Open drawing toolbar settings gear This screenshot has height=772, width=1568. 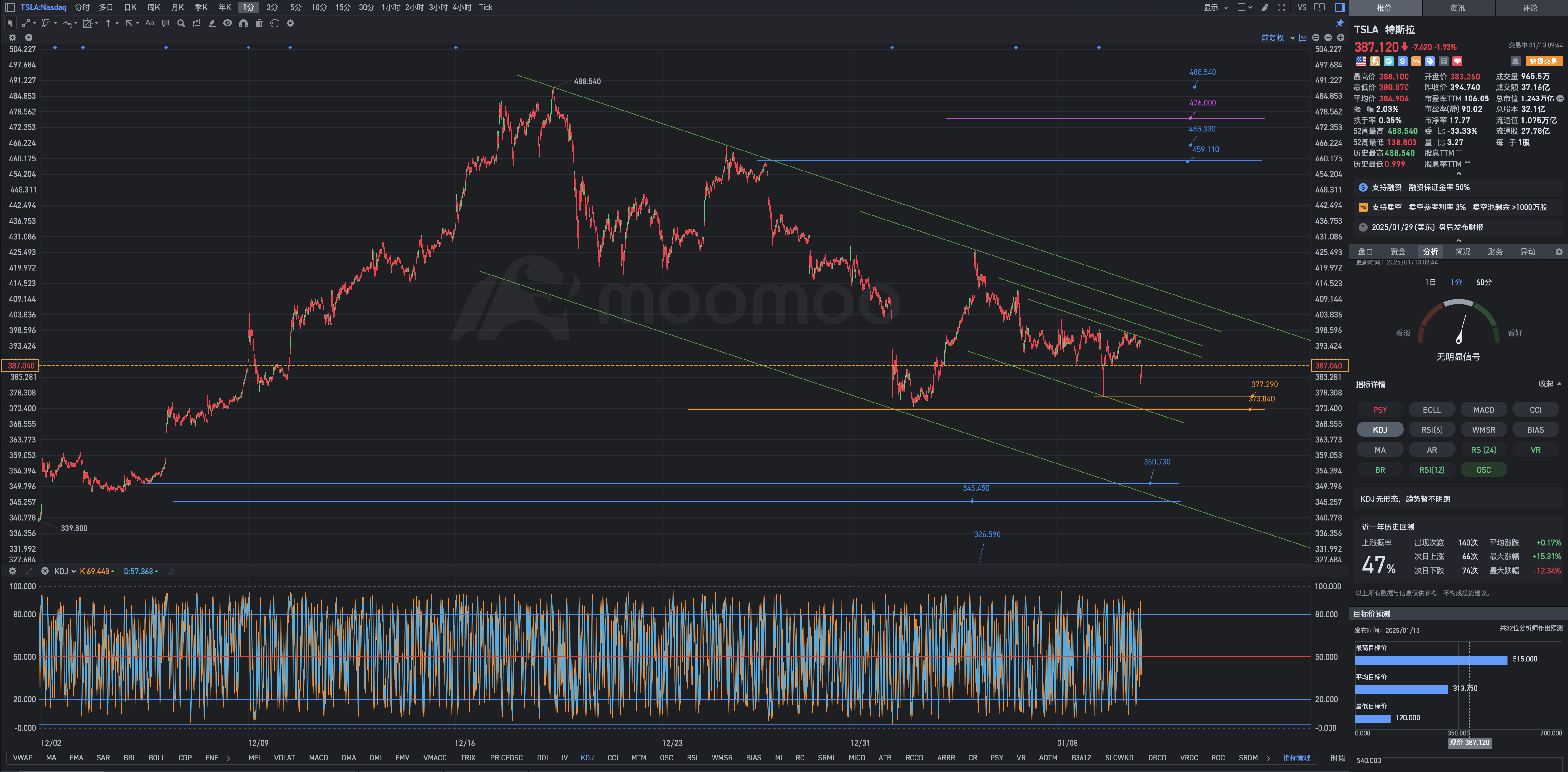[x=290, y=23]
